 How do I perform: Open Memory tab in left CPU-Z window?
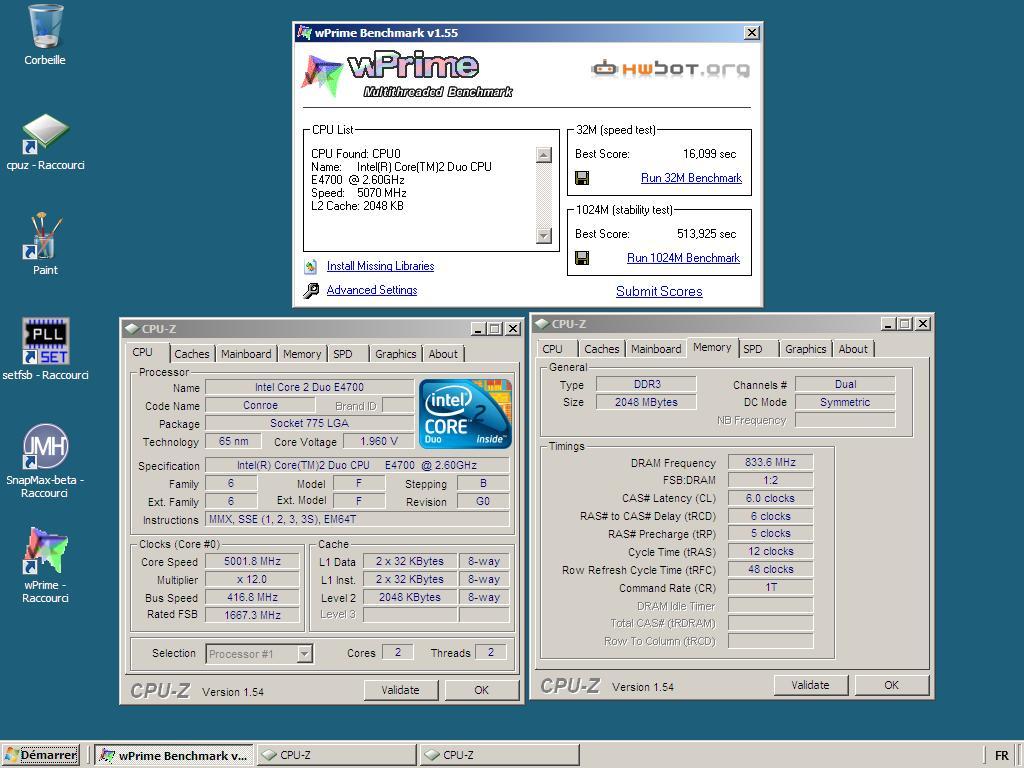coord(302,354)
